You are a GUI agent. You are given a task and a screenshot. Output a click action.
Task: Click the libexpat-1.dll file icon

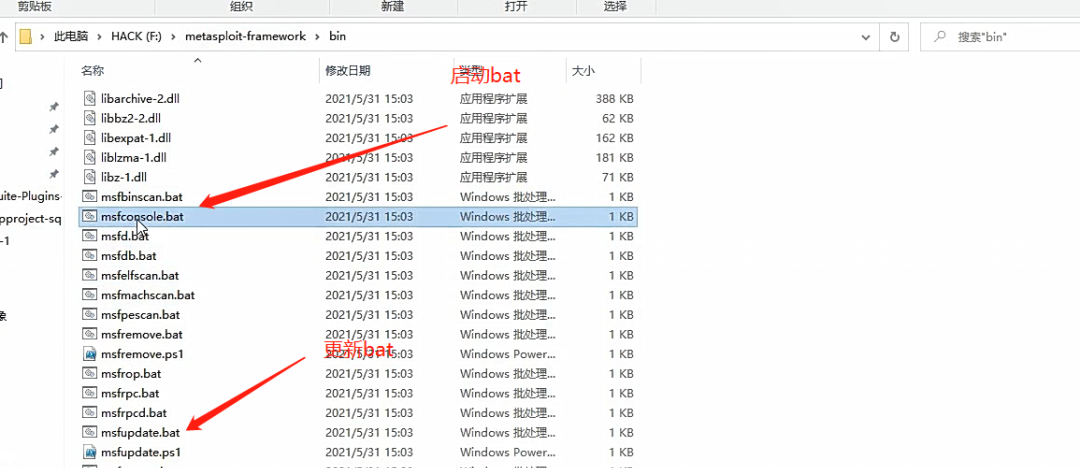coord(90,138)
